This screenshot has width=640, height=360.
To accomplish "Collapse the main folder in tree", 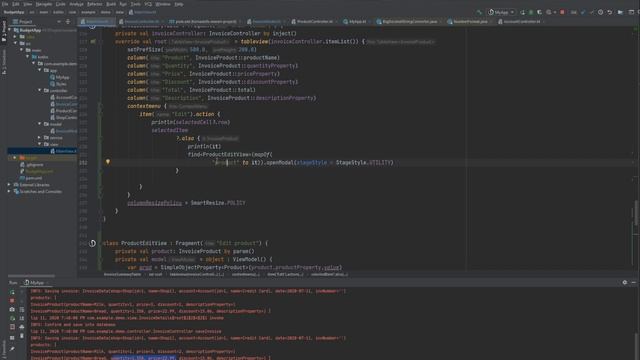I will [22, 50].
